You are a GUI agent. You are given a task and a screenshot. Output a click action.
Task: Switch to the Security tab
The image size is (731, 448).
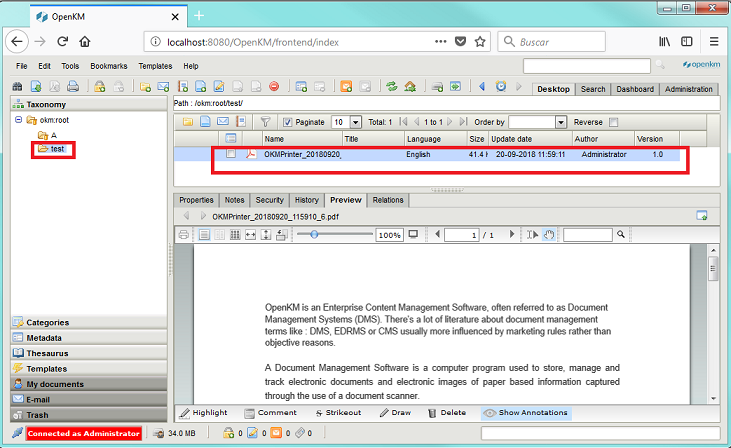point(269,200)
